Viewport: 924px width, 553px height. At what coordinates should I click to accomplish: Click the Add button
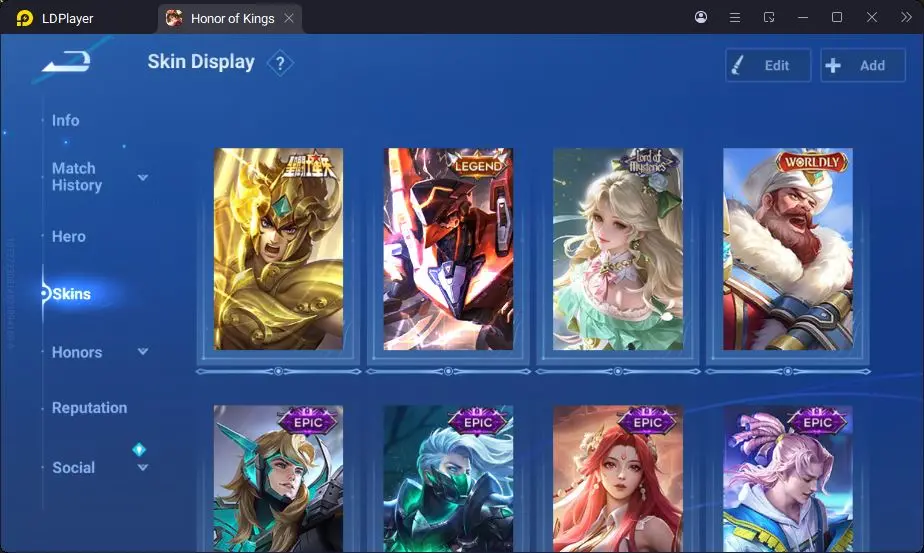click(x=863, y=65)
